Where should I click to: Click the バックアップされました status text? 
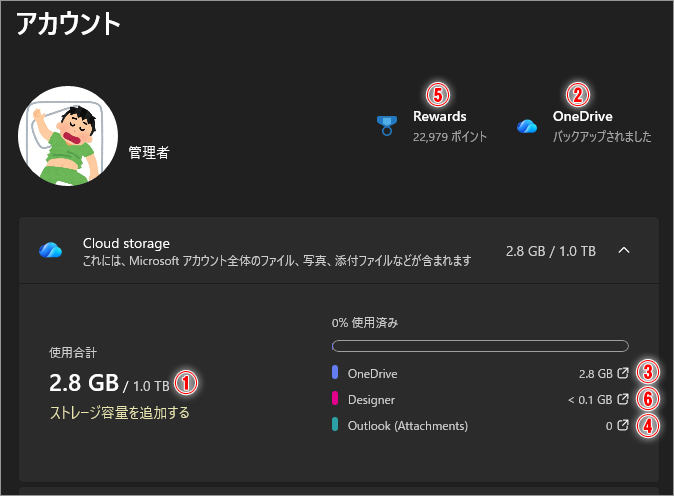[x=602, y=137]
